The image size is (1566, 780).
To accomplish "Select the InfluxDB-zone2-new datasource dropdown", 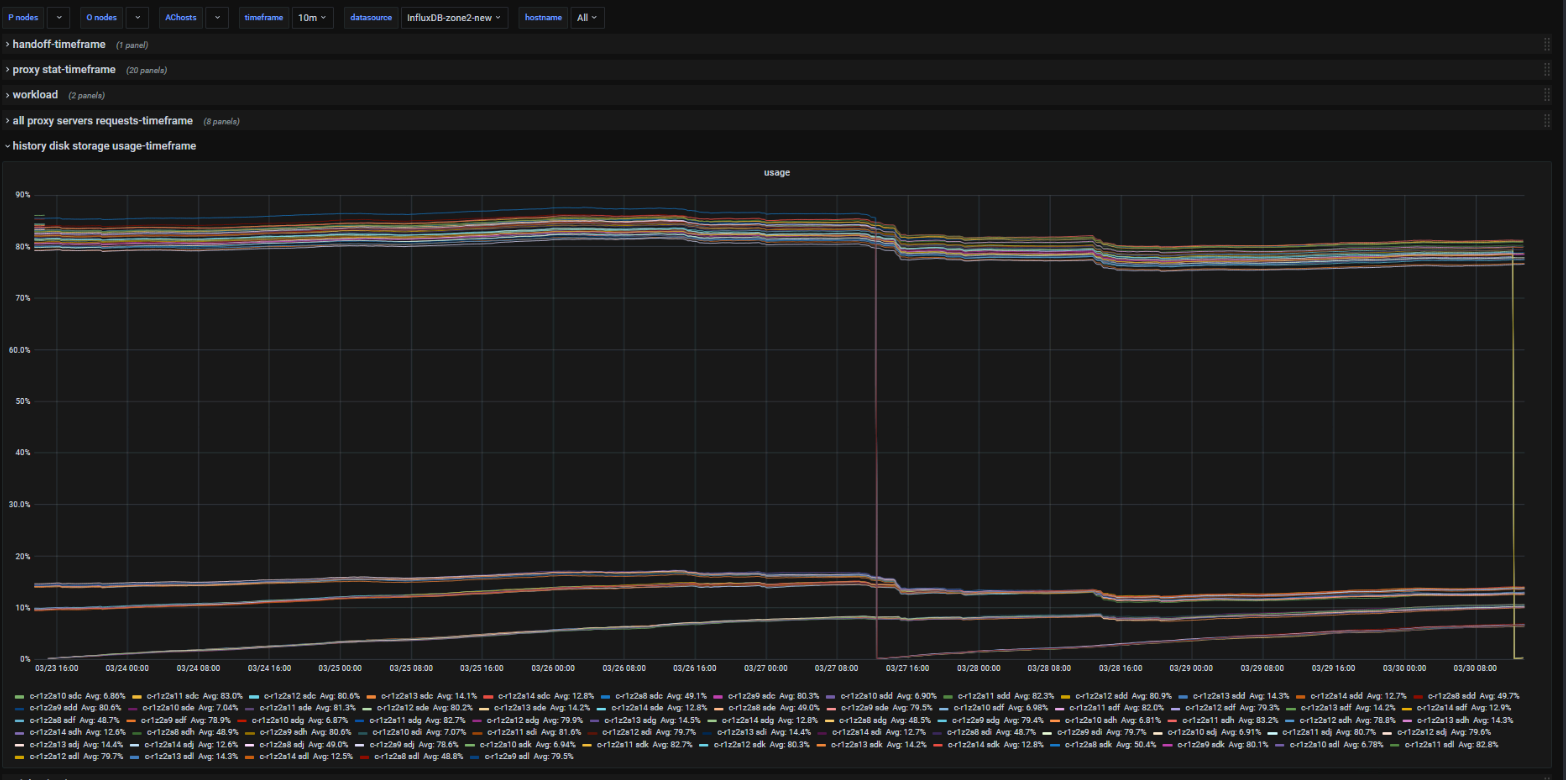I will [x=454, y=17].
